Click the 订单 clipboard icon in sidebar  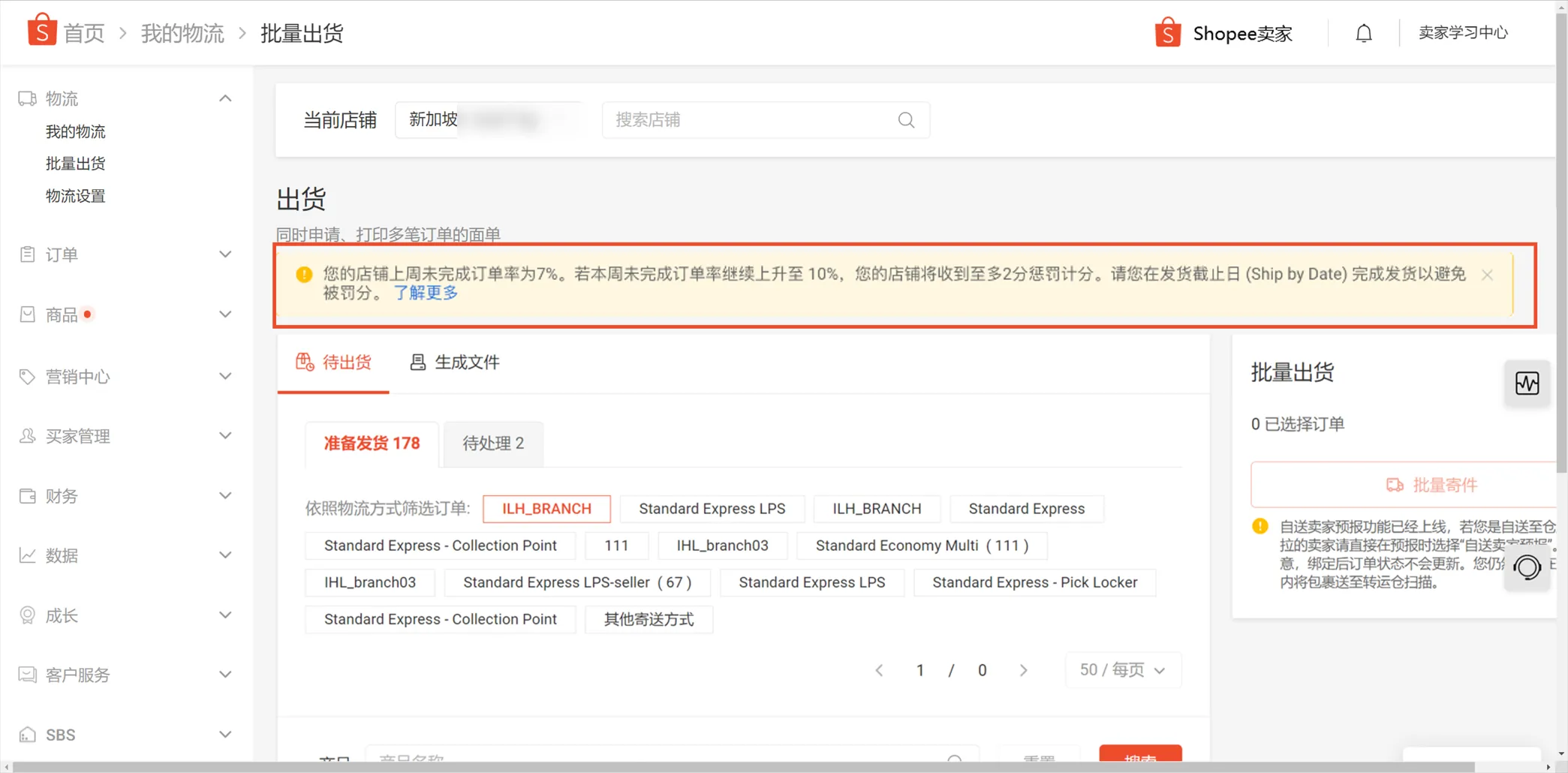27,254
